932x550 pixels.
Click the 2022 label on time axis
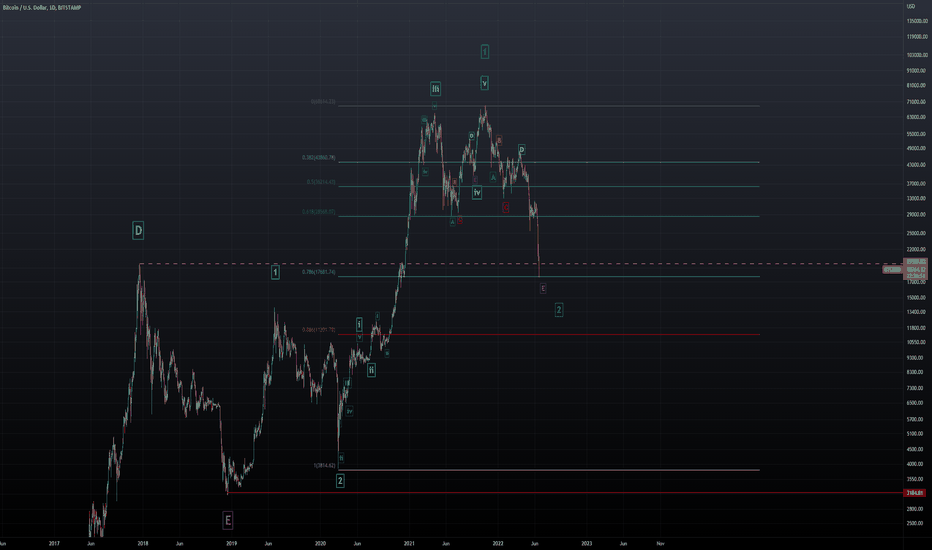pyautogui.click(x=498, y=543)
